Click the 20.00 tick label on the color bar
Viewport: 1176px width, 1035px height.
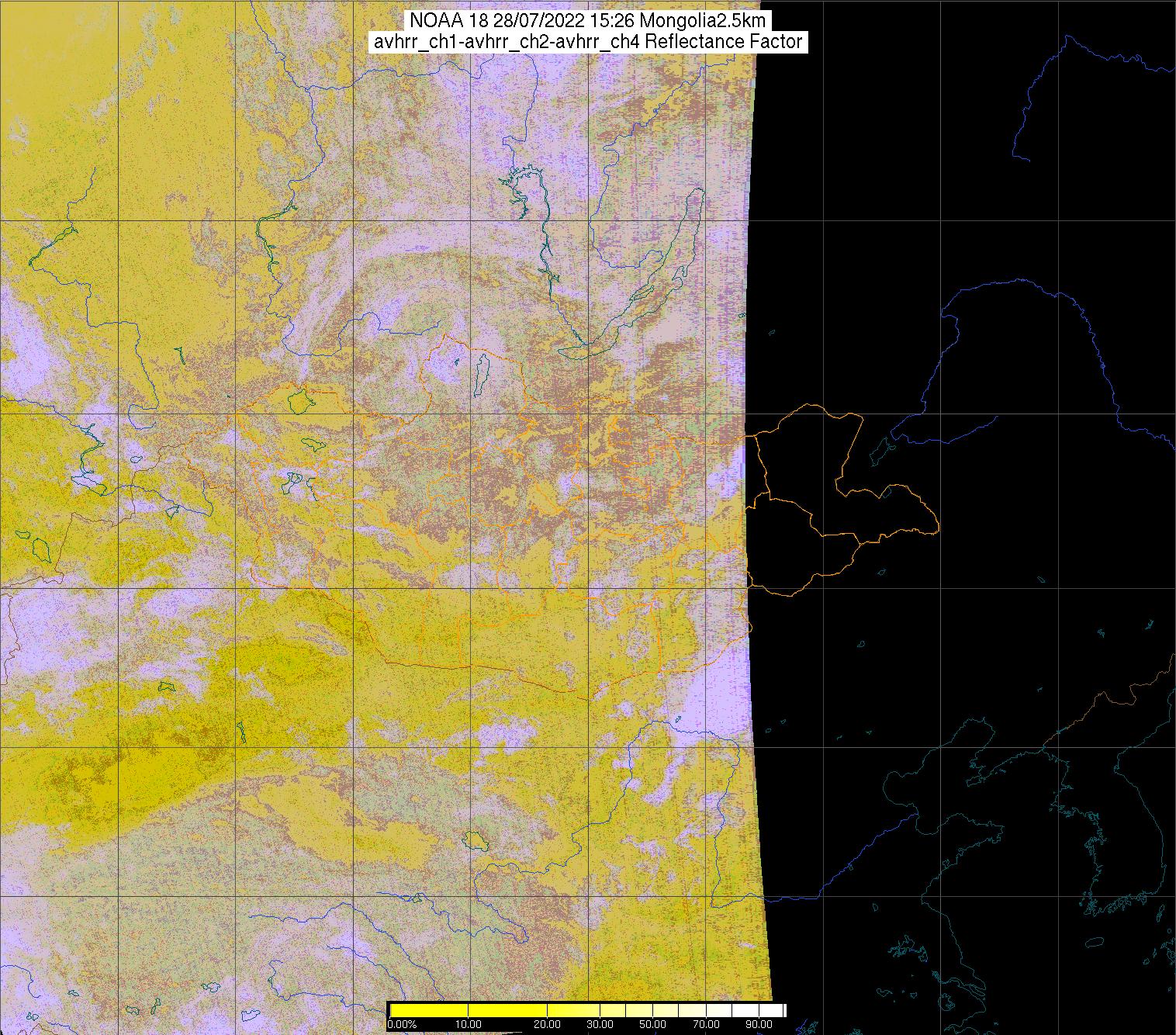549,1024
